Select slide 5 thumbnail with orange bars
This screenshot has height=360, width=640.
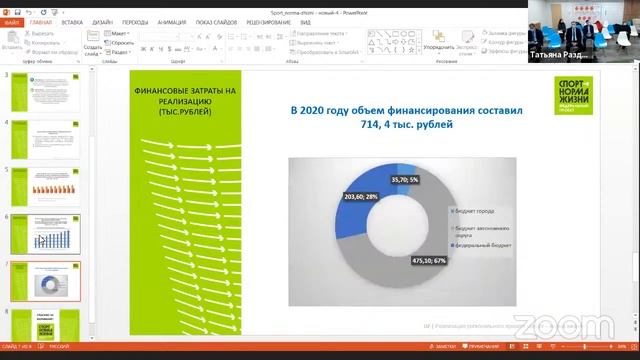(x=45, y=187)
